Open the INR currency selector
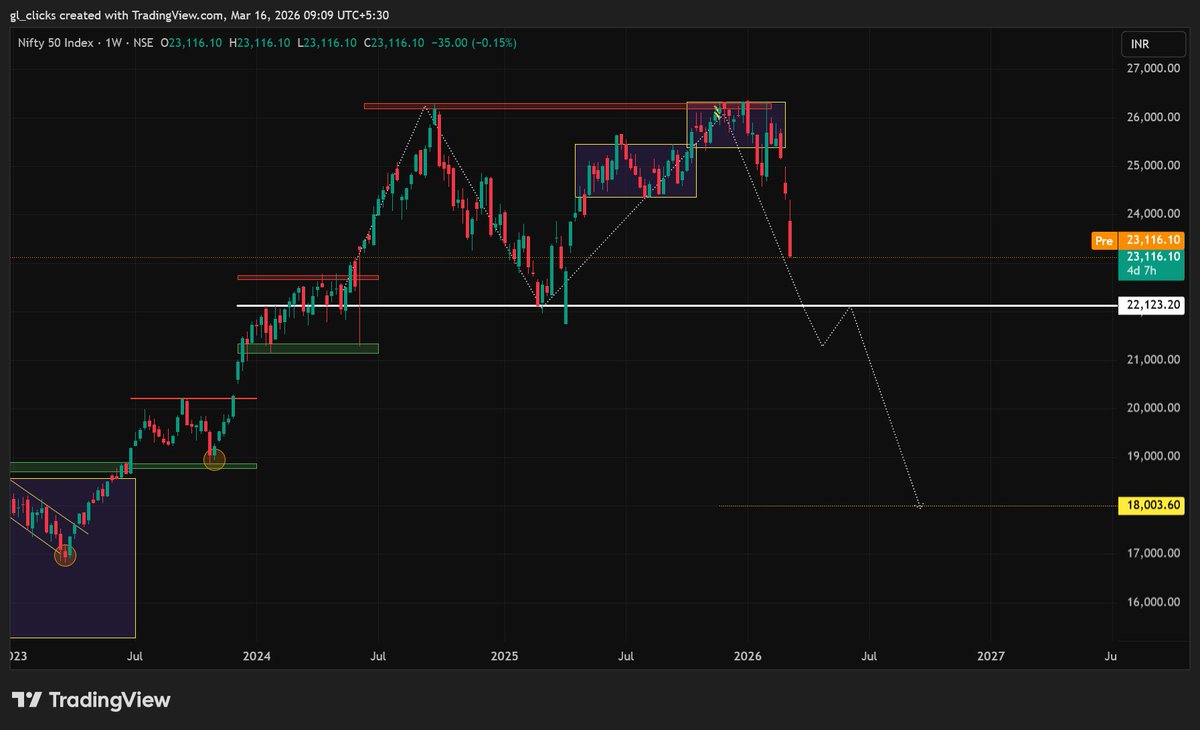This screenshot has height=730, width=1200. (x=1154, y=44)
